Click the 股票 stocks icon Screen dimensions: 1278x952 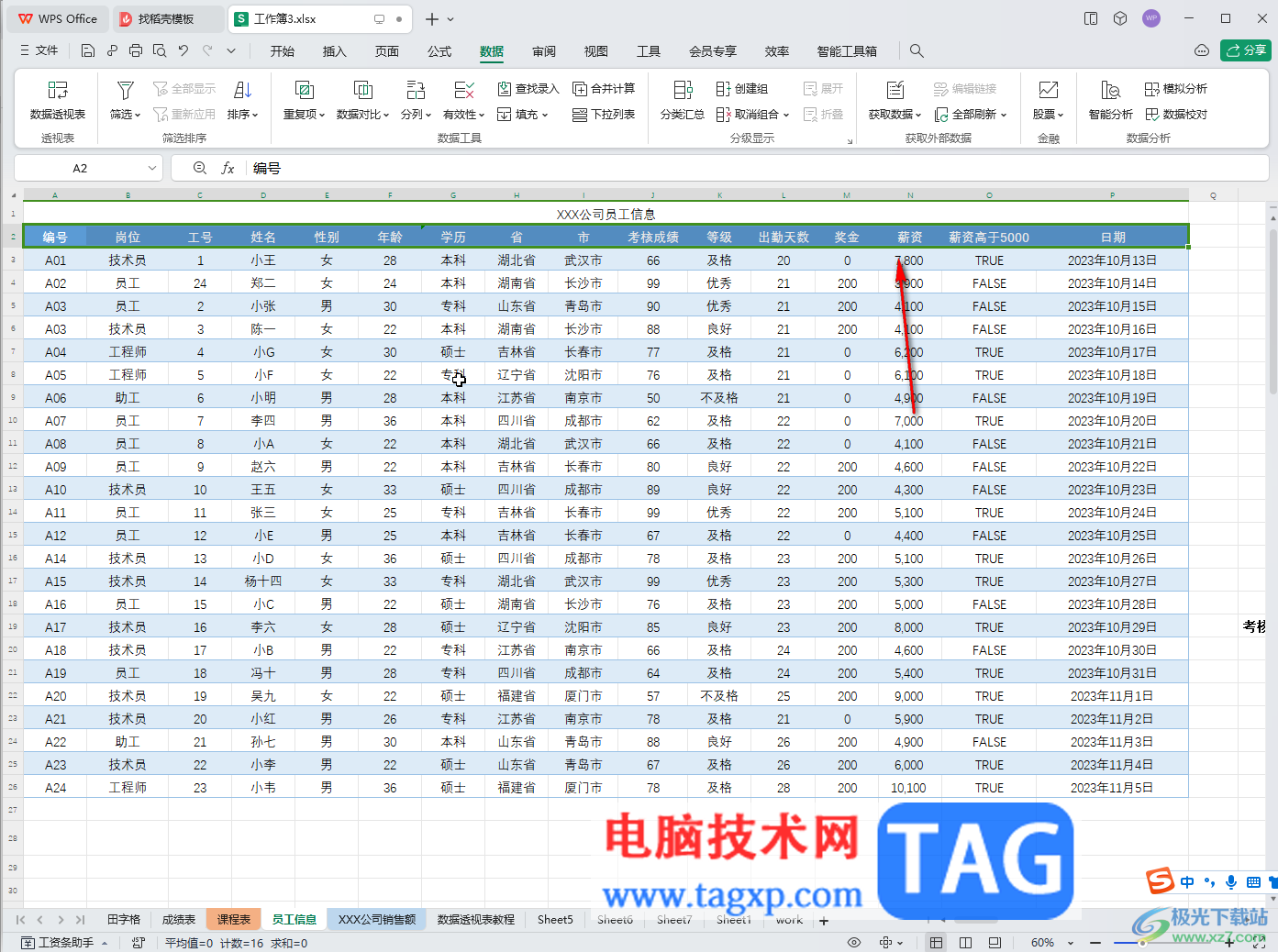pyautogui.click(x=1048, y=90)
